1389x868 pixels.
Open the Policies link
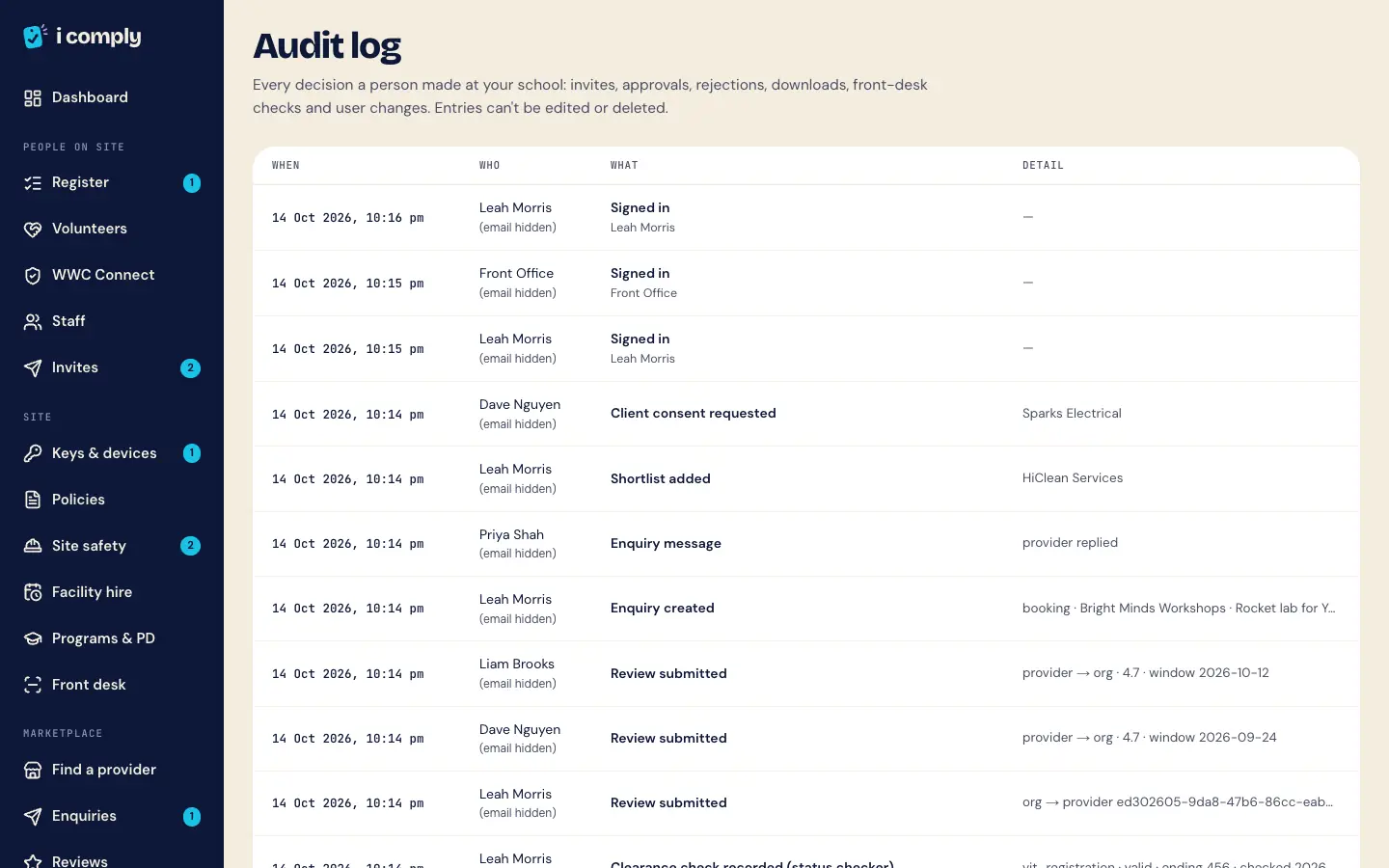pos(112,500)
